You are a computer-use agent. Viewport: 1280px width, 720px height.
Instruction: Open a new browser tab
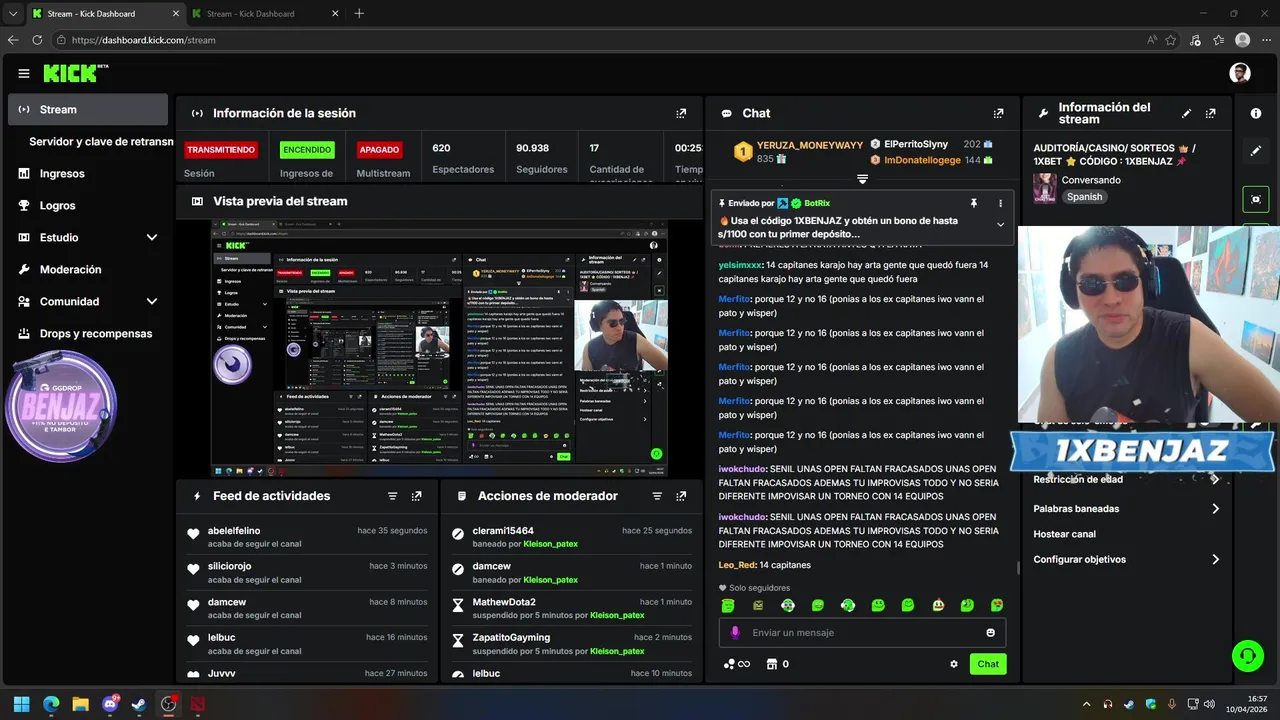(360, 13)
